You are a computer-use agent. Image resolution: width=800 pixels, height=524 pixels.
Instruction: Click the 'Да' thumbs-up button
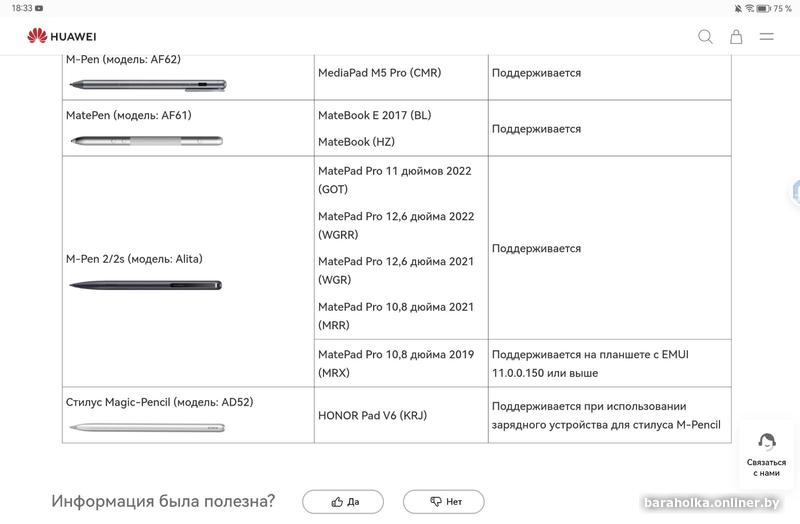(x=343, y=501)
